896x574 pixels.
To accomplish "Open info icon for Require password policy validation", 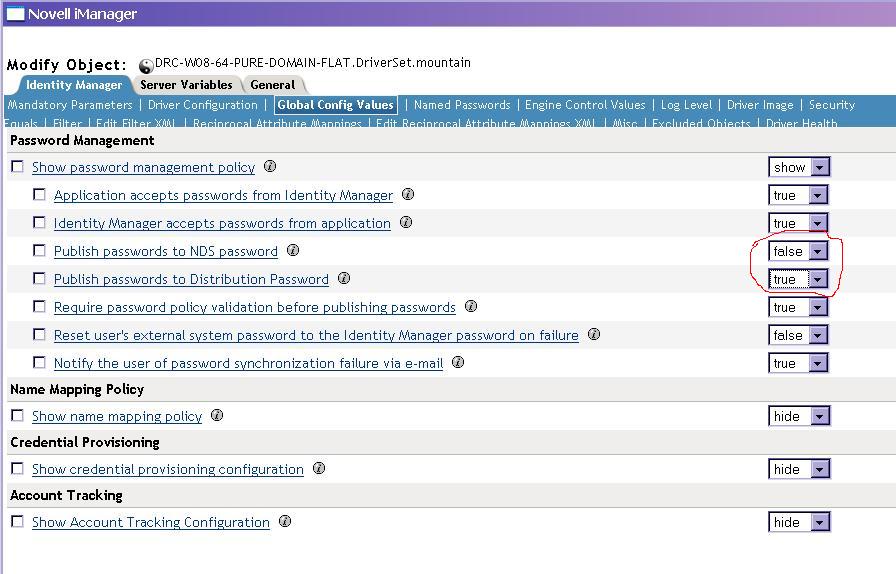I will 470,306.
